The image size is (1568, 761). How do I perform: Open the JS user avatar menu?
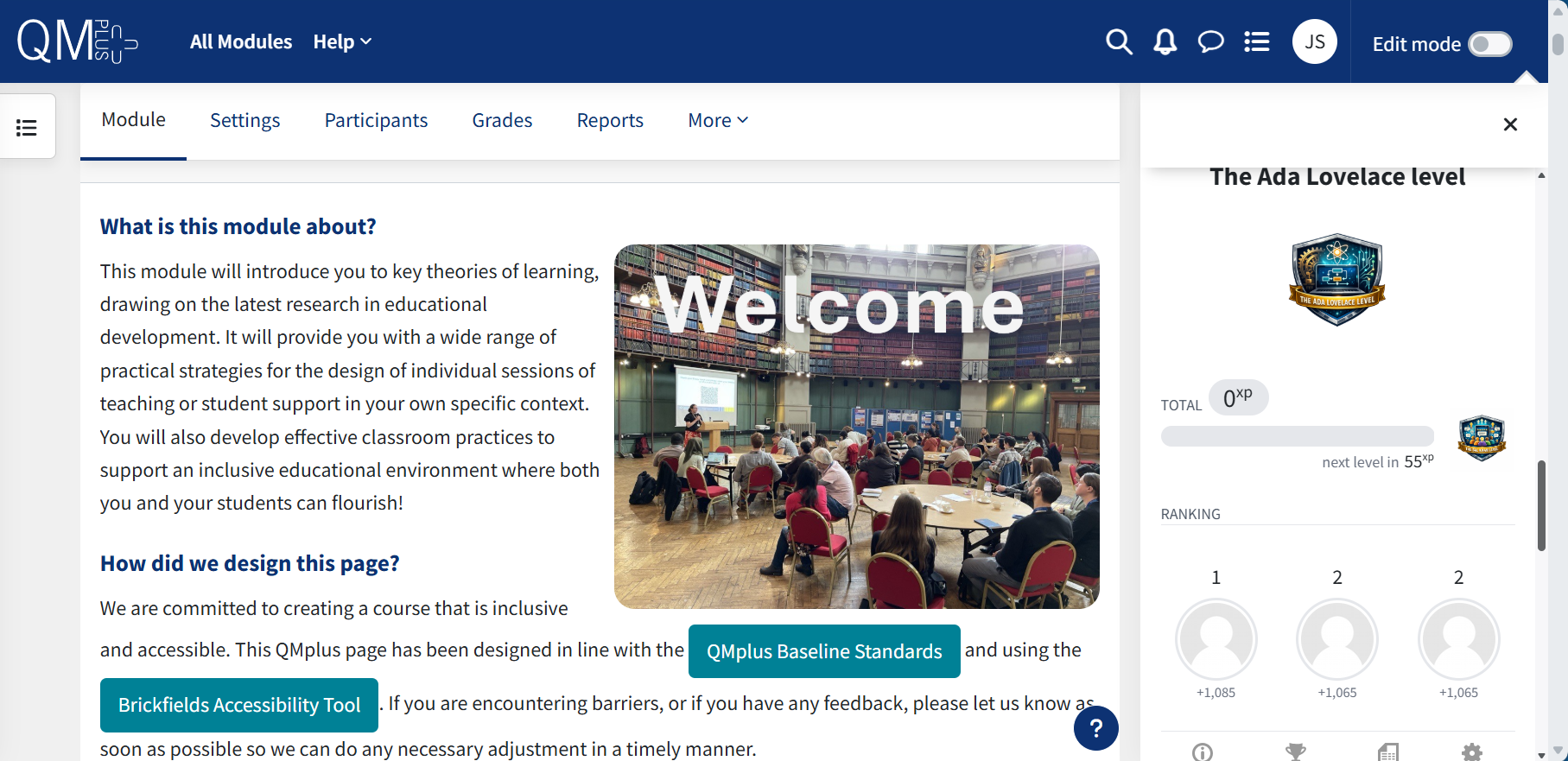pos(1314,41)
